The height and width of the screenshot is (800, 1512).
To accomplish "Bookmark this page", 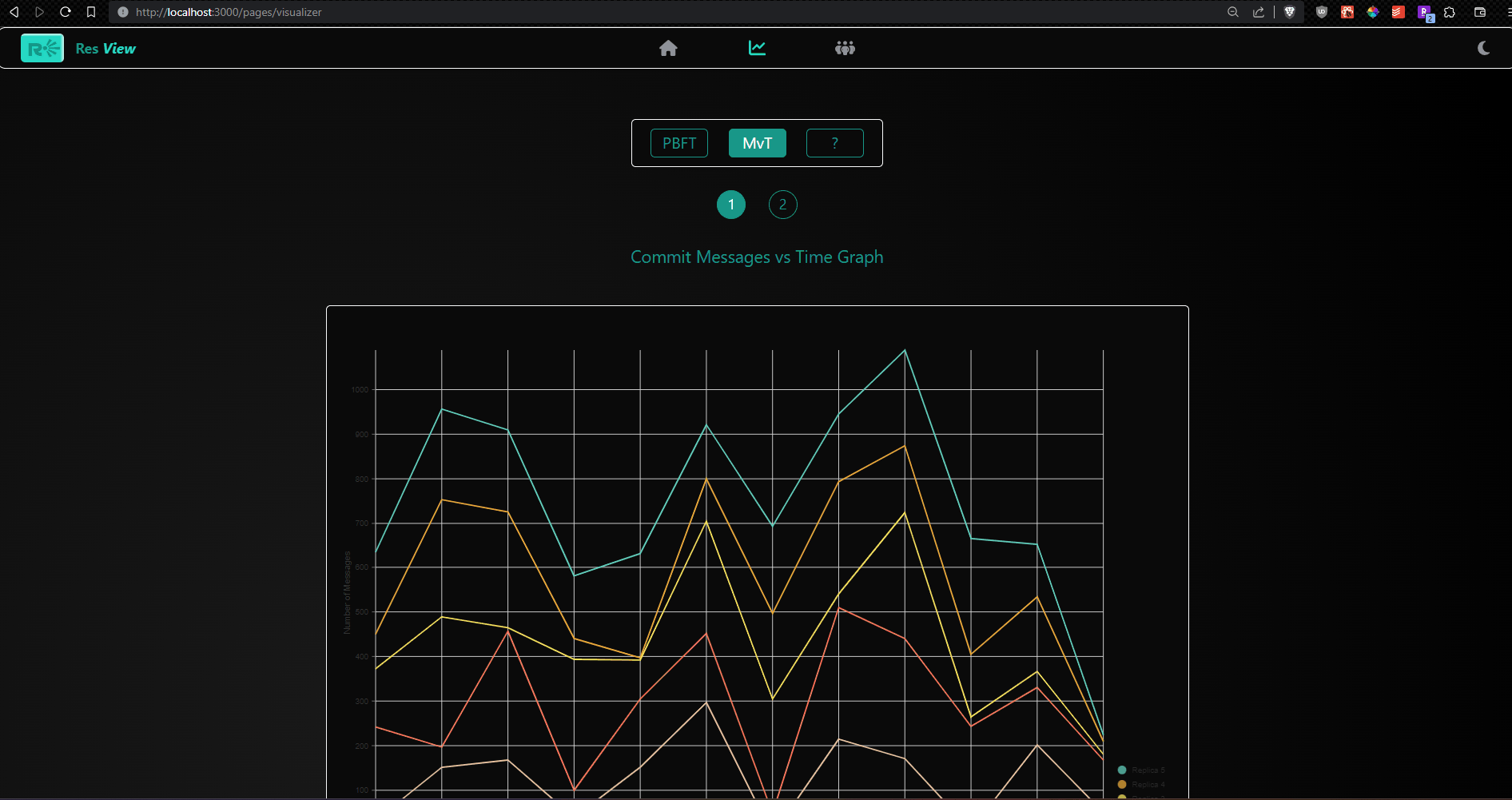I will [91, 12].
